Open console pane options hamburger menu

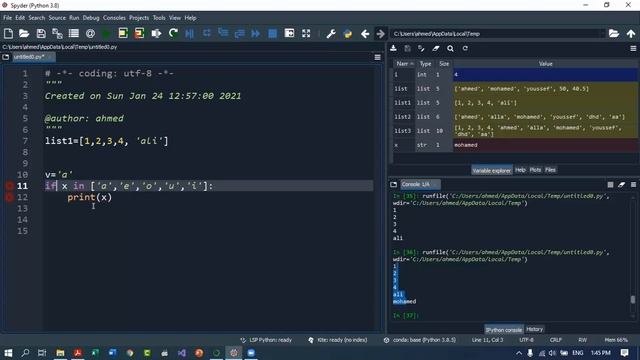point(633,184)
